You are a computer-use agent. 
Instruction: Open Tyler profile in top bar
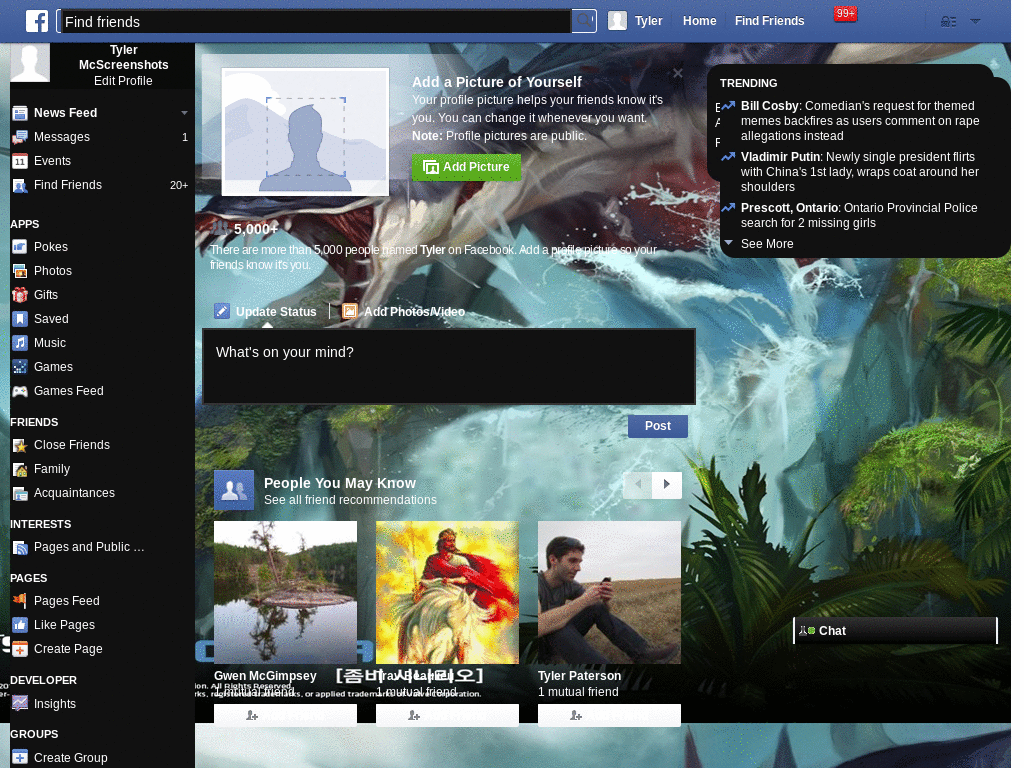point(635,21)
